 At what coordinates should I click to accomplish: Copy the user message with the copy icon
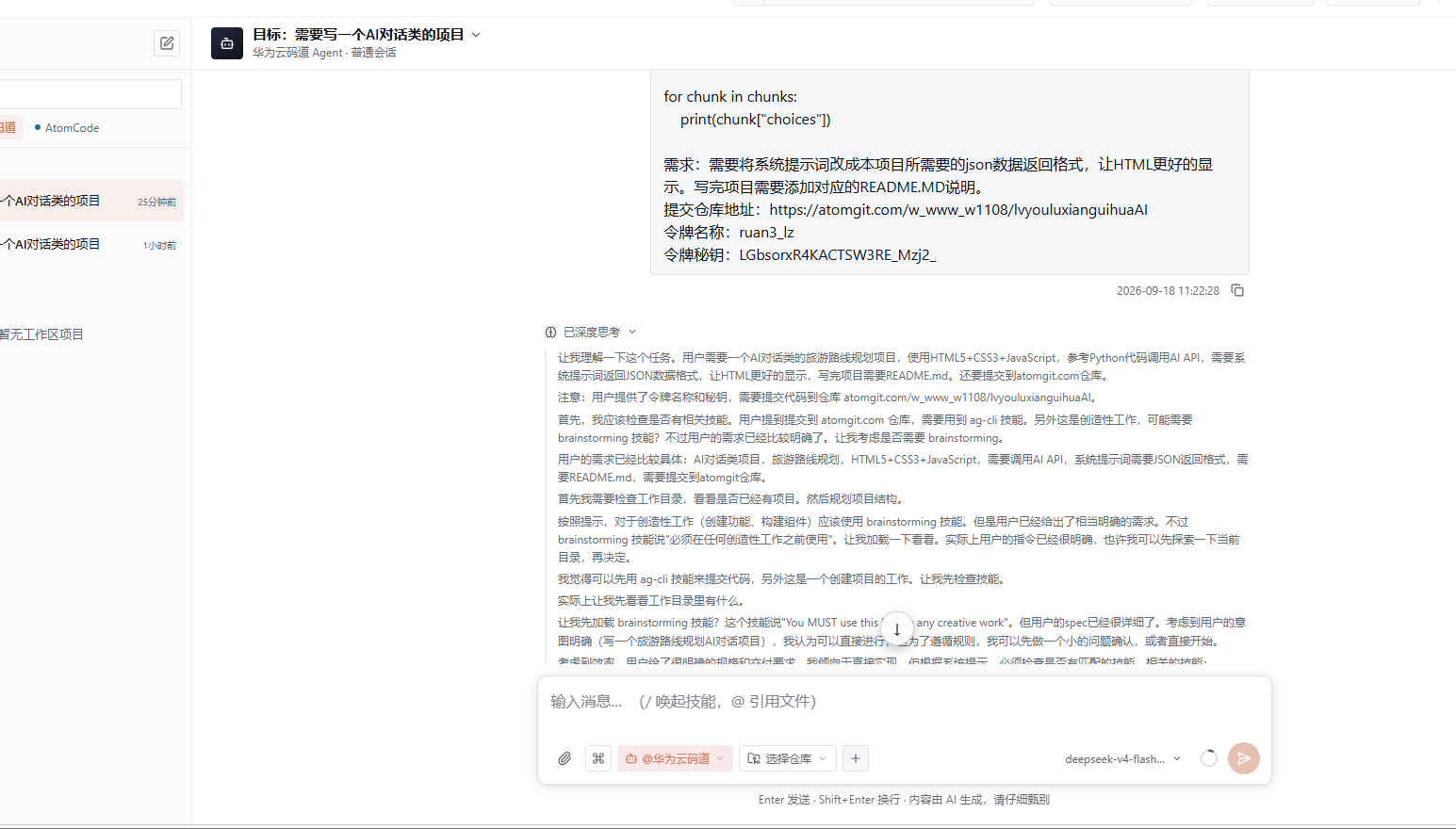(x=1237, y=290)
